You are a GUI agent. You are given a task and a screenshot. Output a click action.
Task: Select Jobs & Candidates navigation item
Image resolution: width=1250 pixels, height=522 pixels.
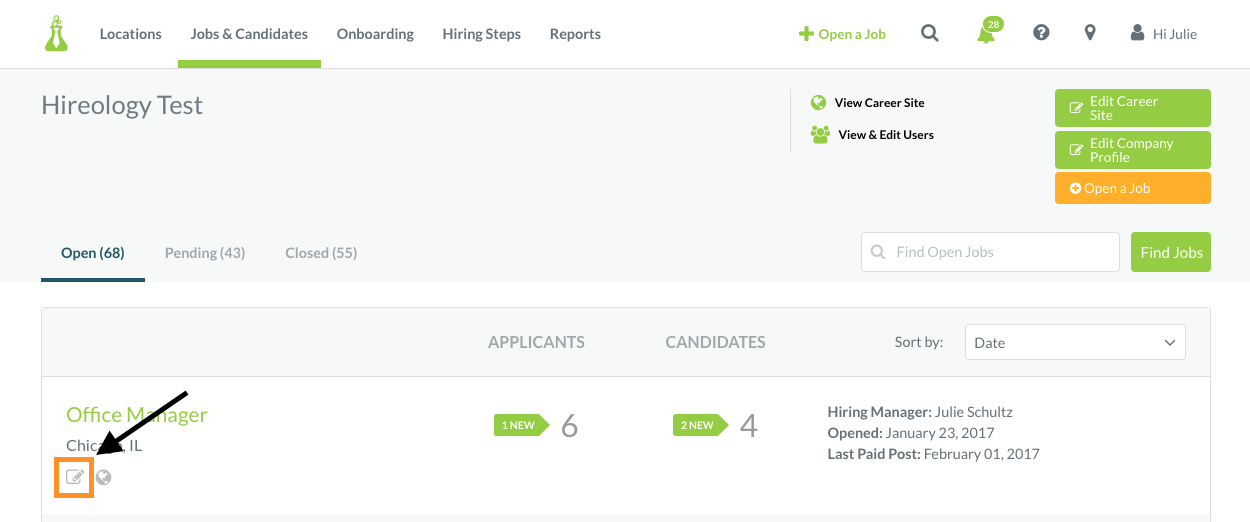pos(249,34)
